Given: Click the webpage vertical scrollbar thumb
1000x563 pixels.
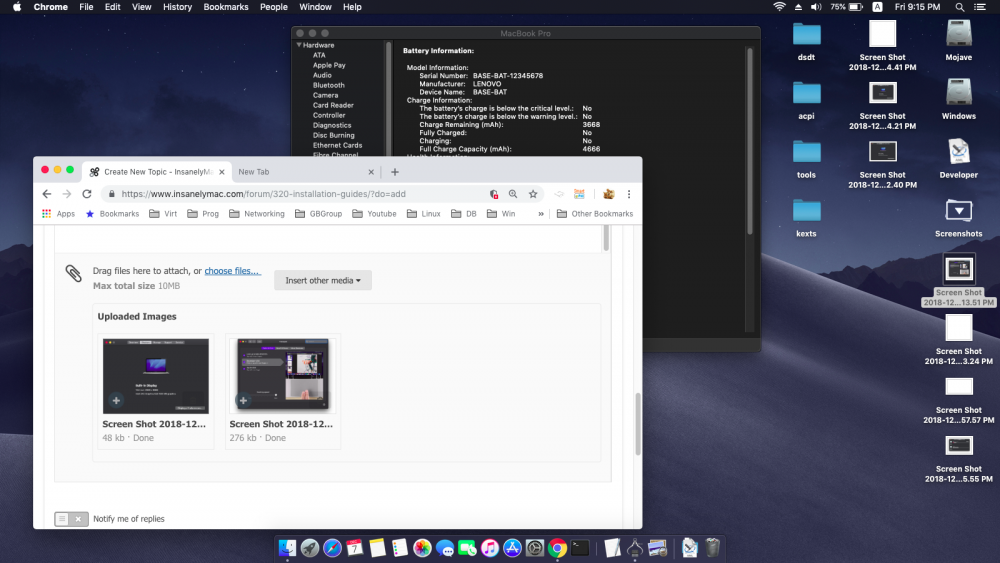Looking at the screenshot, I should (x=637, y=424).
